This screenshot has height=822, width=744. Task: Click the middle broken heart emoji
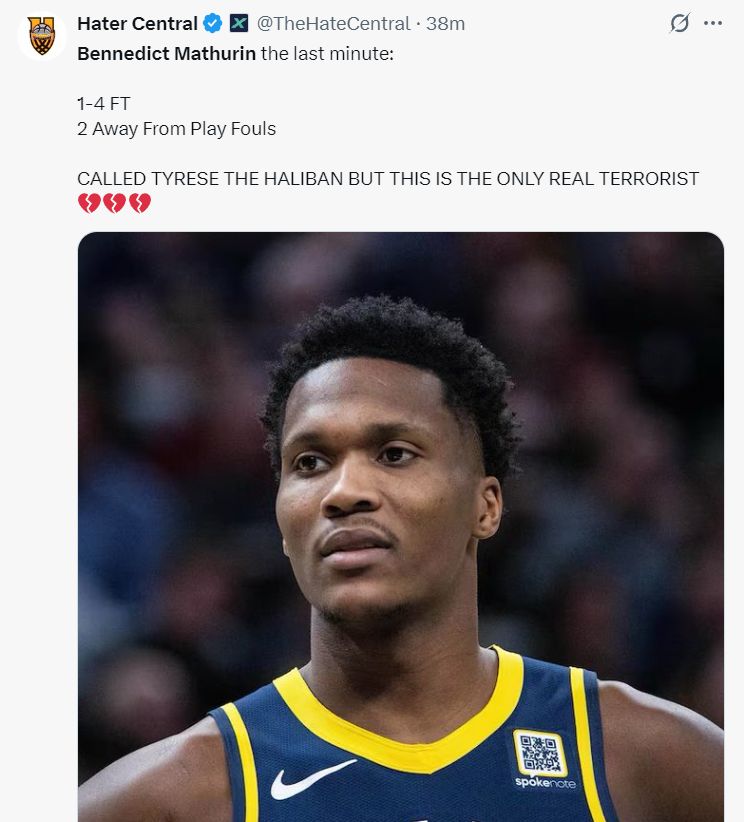pos(114,203)
